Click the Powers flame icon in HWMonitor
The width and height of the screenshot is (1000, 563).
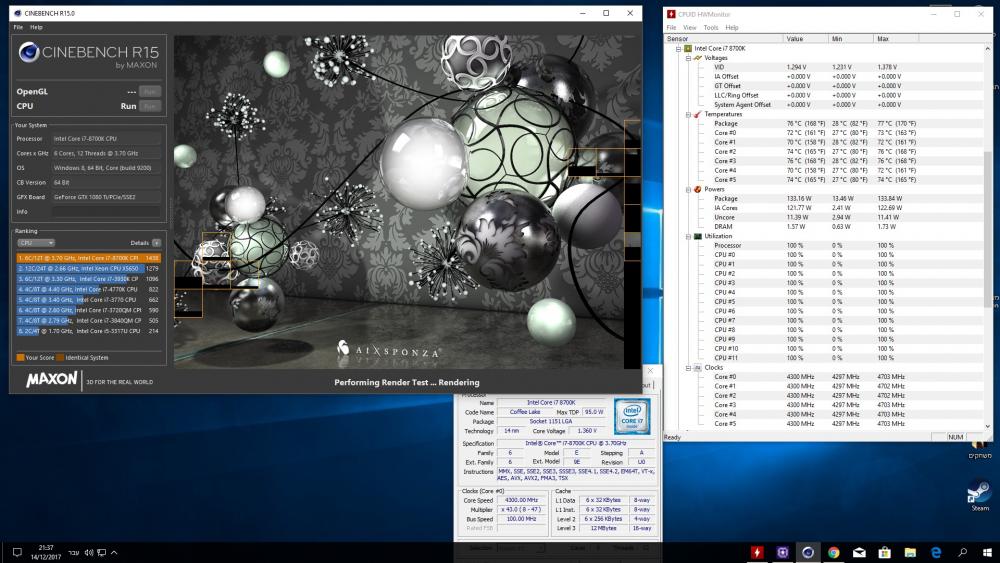(698, 189)
